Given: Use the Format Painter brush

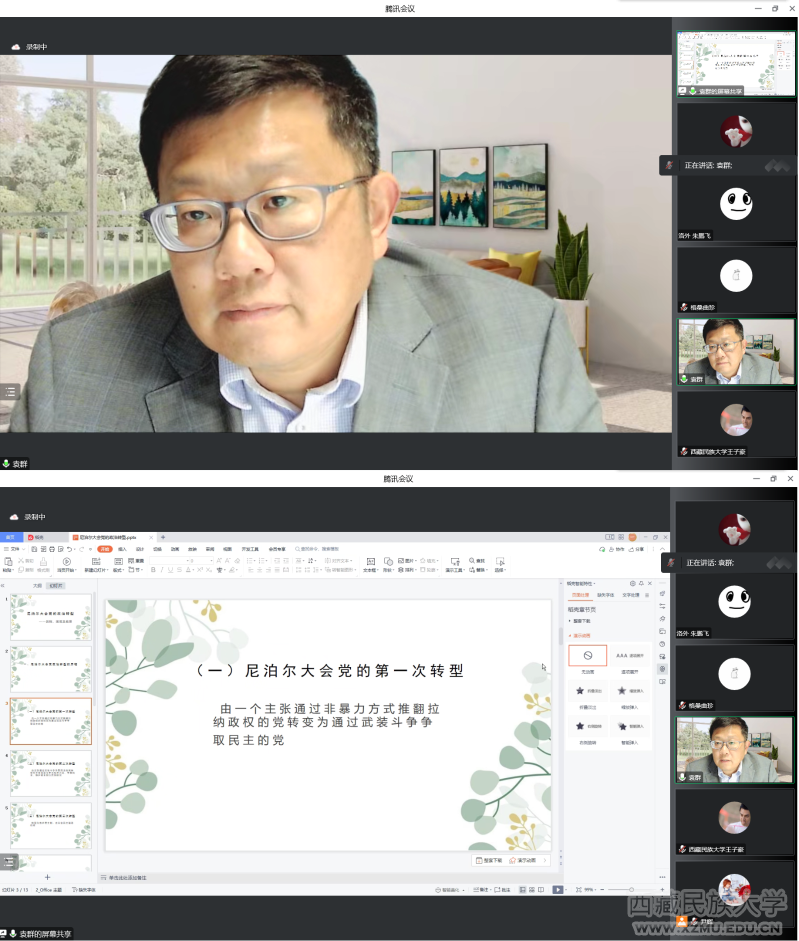Looking at the screenshot, I should tap(43, 565).
